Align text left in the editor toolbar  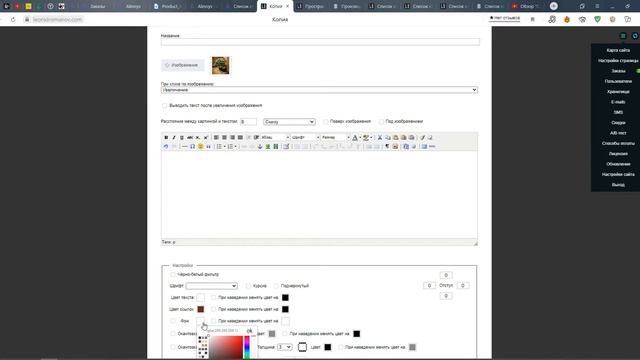coord(216,138)
